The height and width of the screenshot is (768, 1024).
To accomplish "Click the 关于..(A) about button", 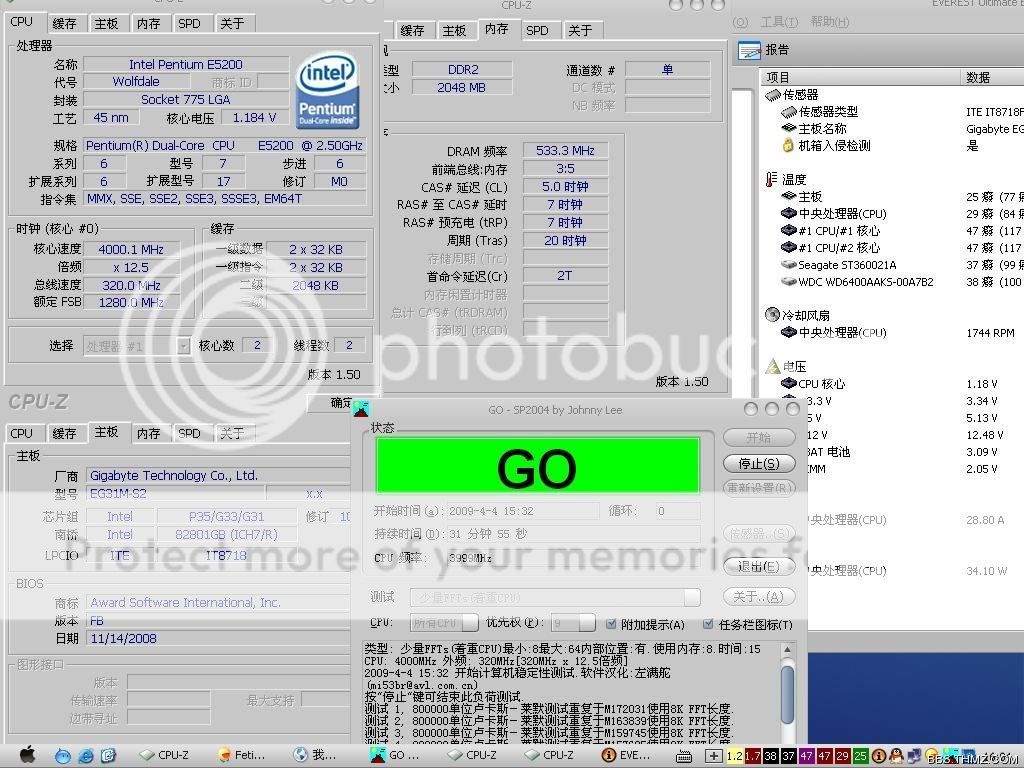I will [759, 596].
